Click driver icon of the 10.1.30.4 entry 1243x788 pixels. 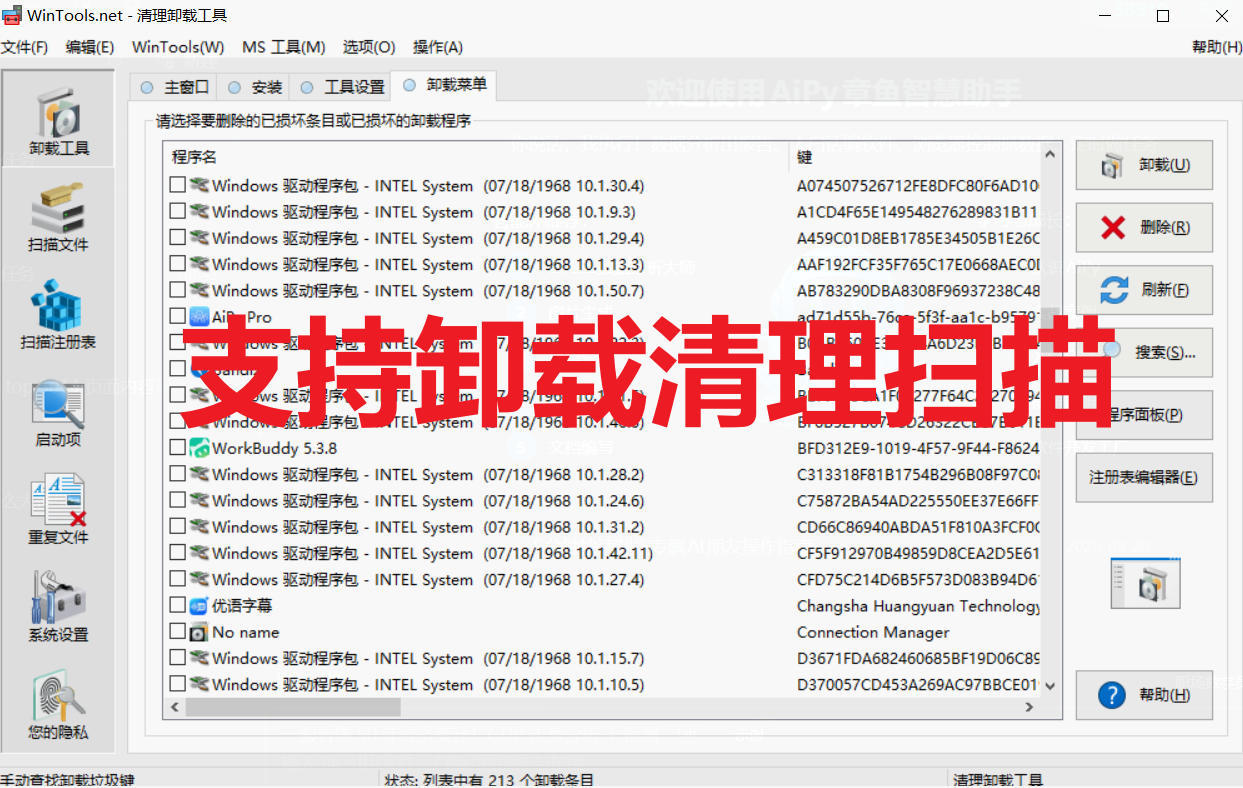click(x=199, y=186)
